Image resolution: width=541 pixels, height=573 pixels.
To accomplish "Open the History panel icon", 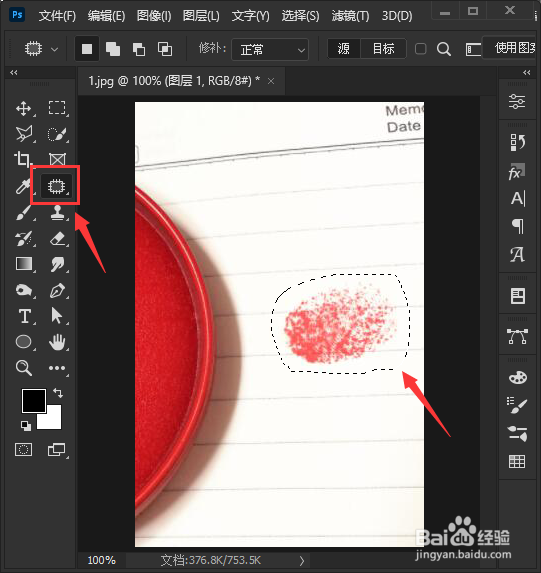I will (x=517, y=142).
